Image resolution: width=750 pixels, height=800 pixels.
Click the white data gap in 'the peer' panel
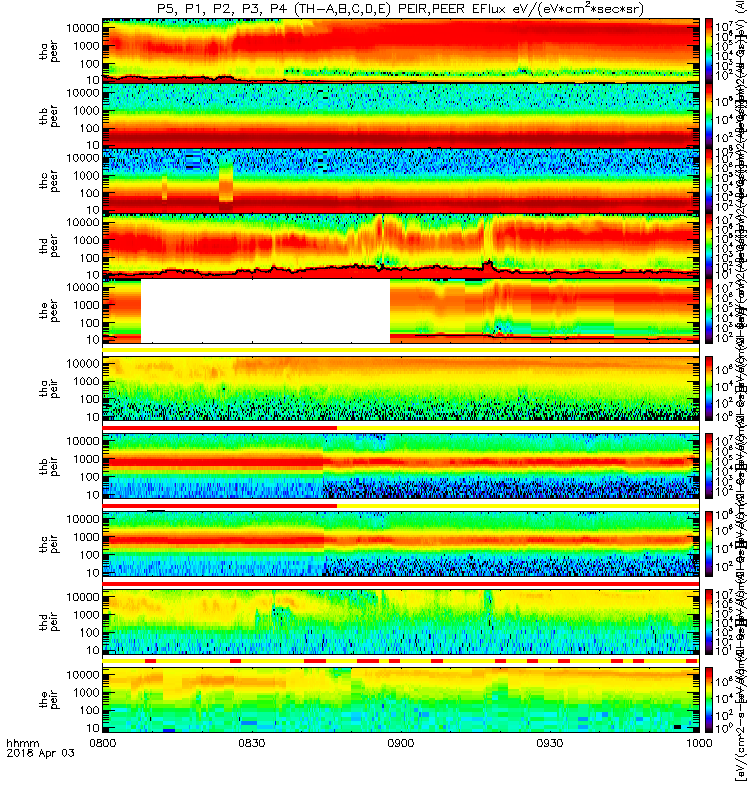[265, 311]
